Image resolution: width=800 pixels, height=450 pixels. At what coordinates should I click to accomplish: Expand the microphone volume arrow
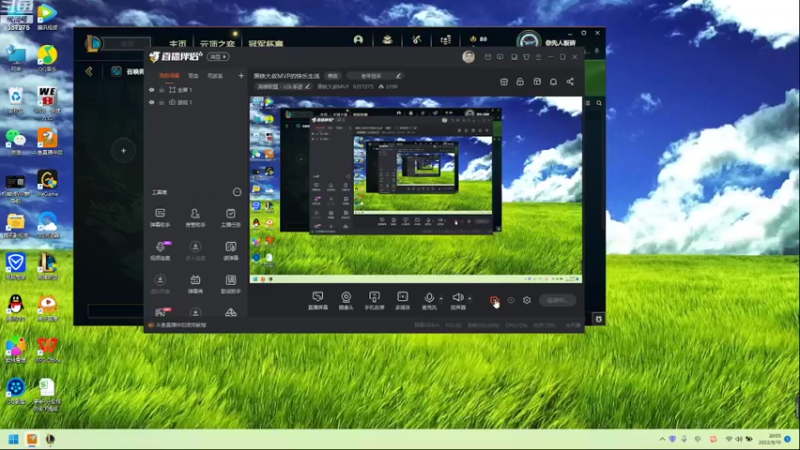pyautogui.click(x=441, y=298)
